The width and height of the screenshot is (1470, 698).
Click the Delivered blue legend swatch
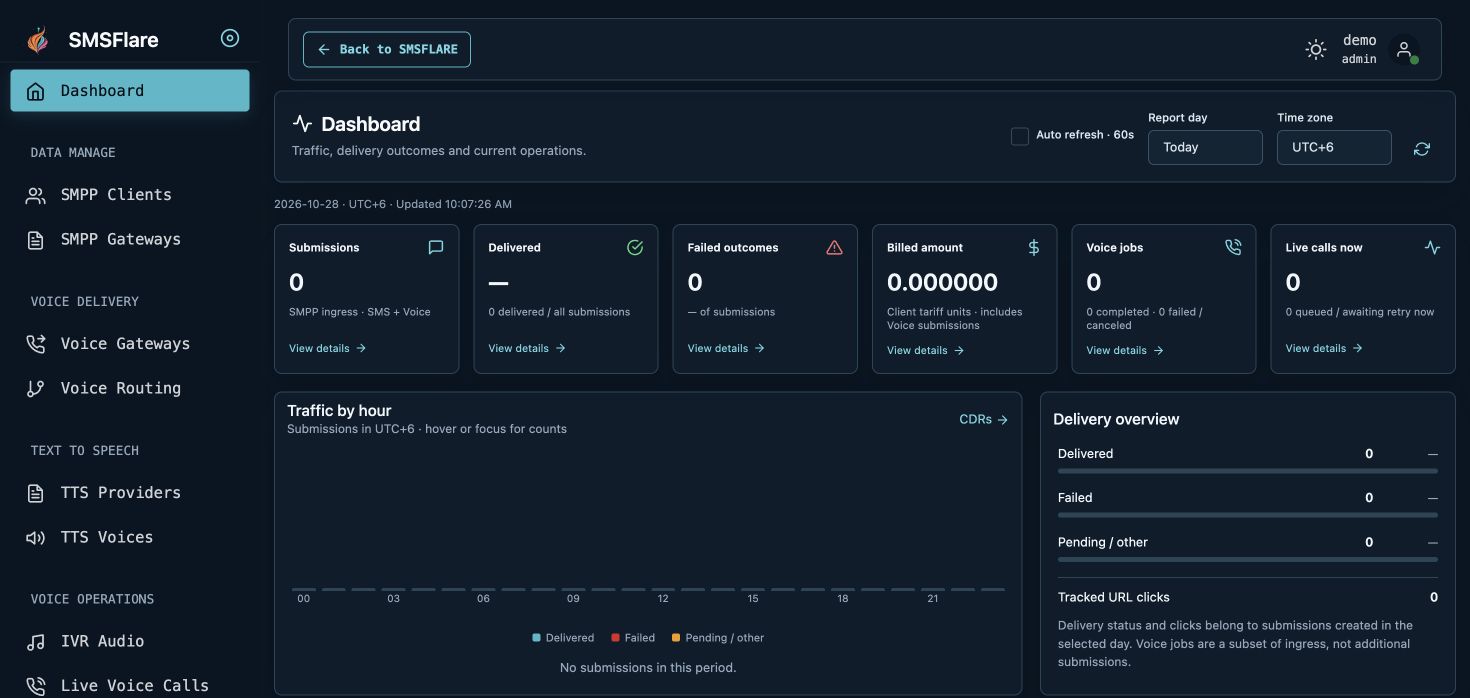click(x=537, y=638)
